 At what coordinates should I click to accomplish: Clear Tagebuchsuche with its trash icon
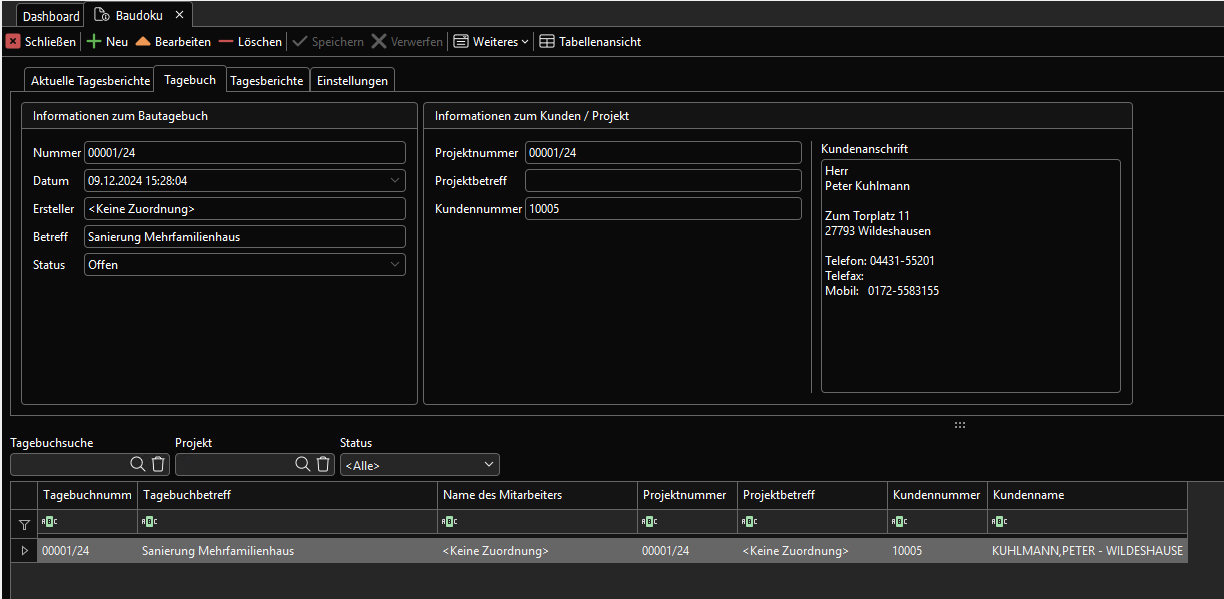click(158, 464)
